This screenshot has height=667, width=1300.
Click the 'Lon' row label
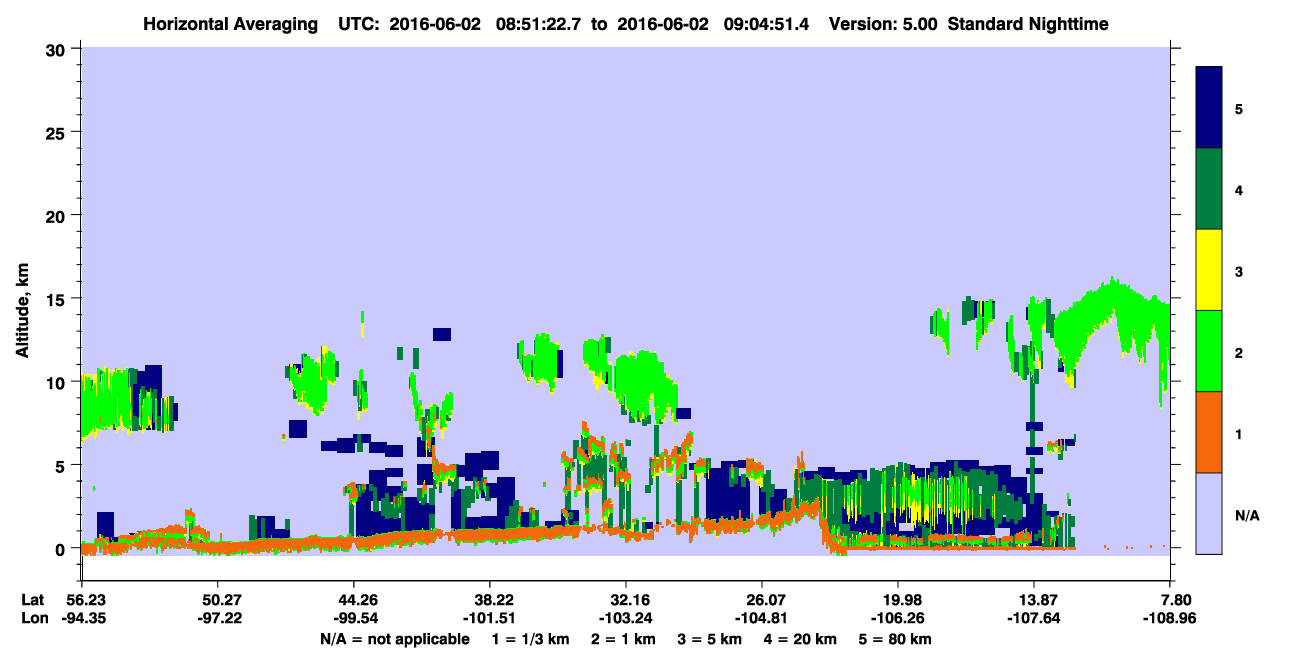[33, 619]
